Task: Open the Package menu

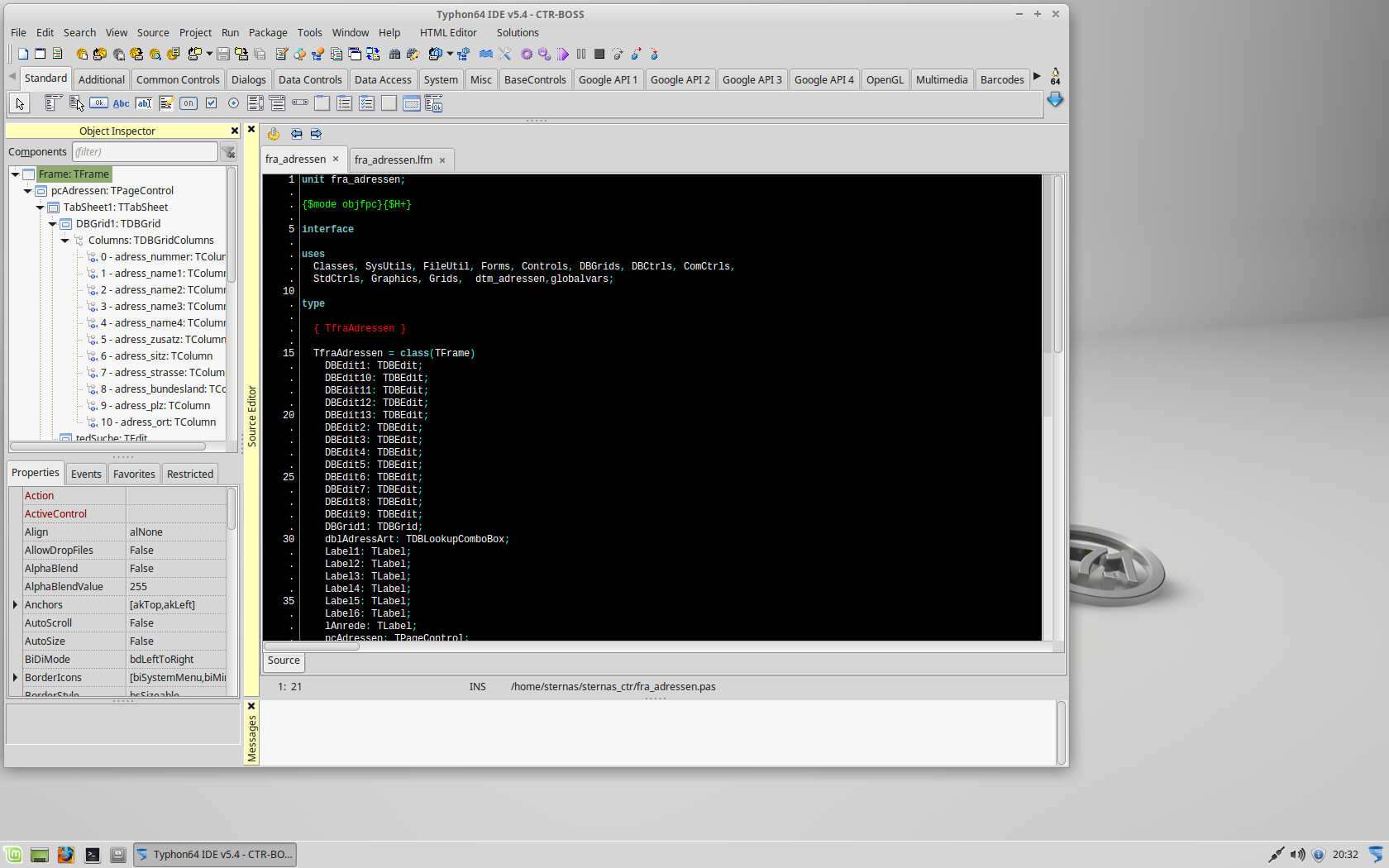Action: 268,32
